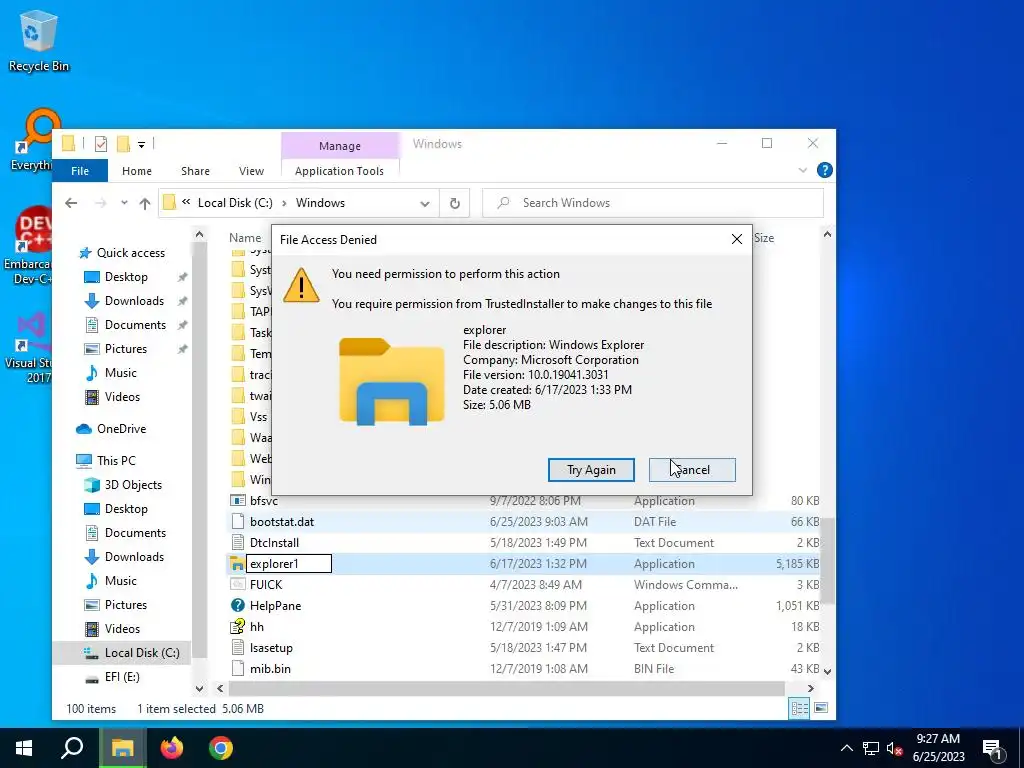Open Music under Quick access
Image resolution: width=1024 pixels, height=768 pixels.
point(120,373)
